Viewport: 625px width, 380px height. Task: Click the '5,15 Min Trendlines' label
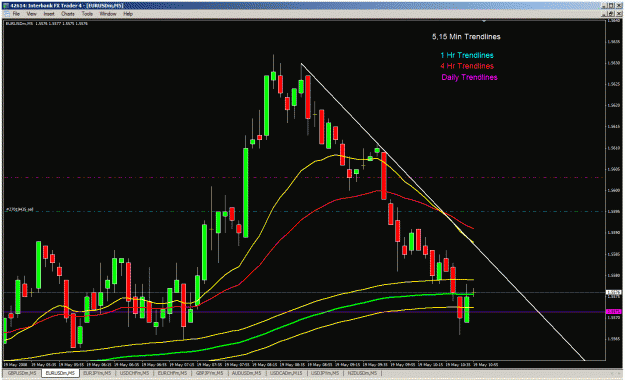pyautogui.click(x=466, y=37)
